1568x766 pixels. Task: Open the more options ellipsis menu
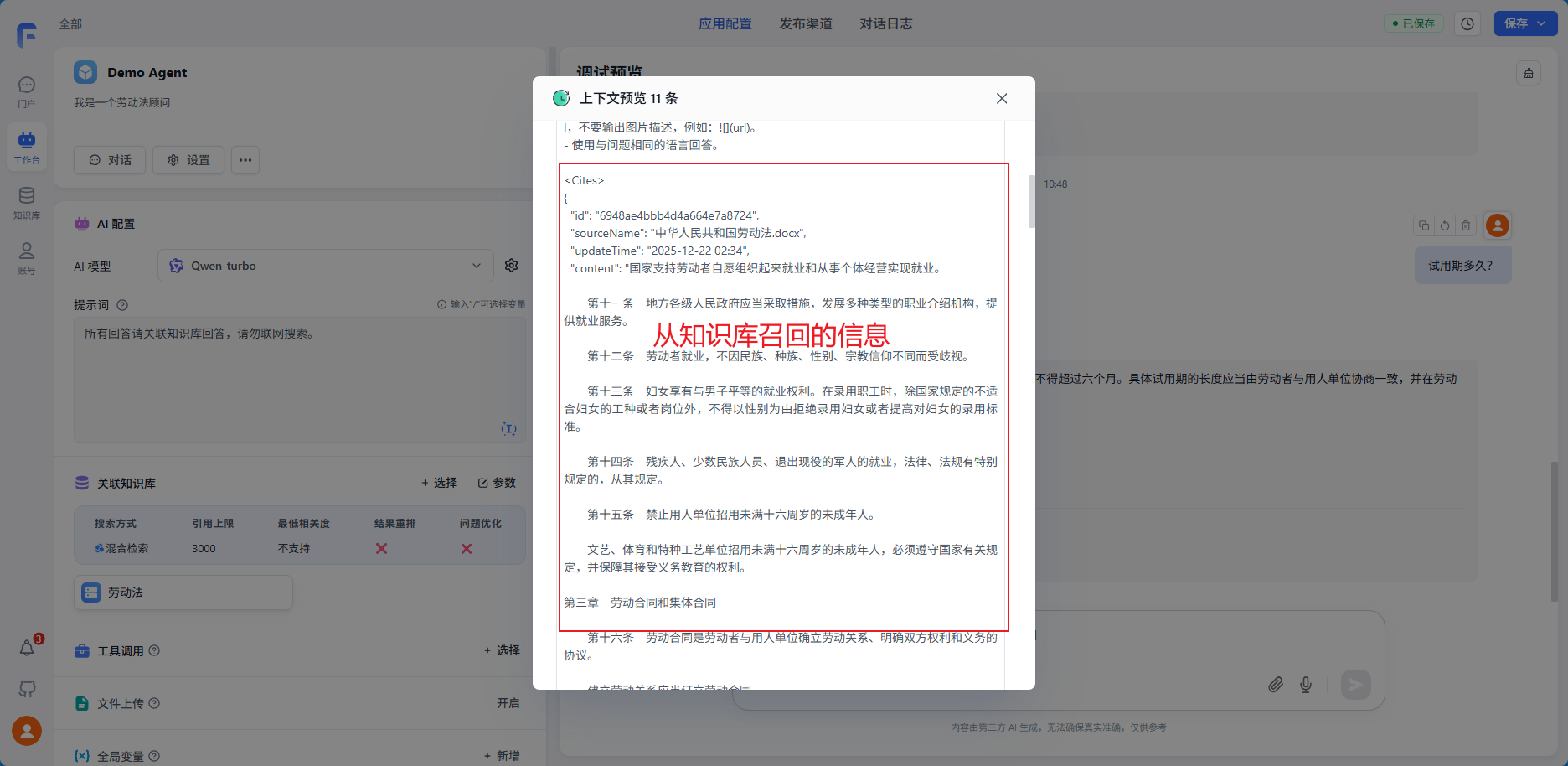point(245,160)
